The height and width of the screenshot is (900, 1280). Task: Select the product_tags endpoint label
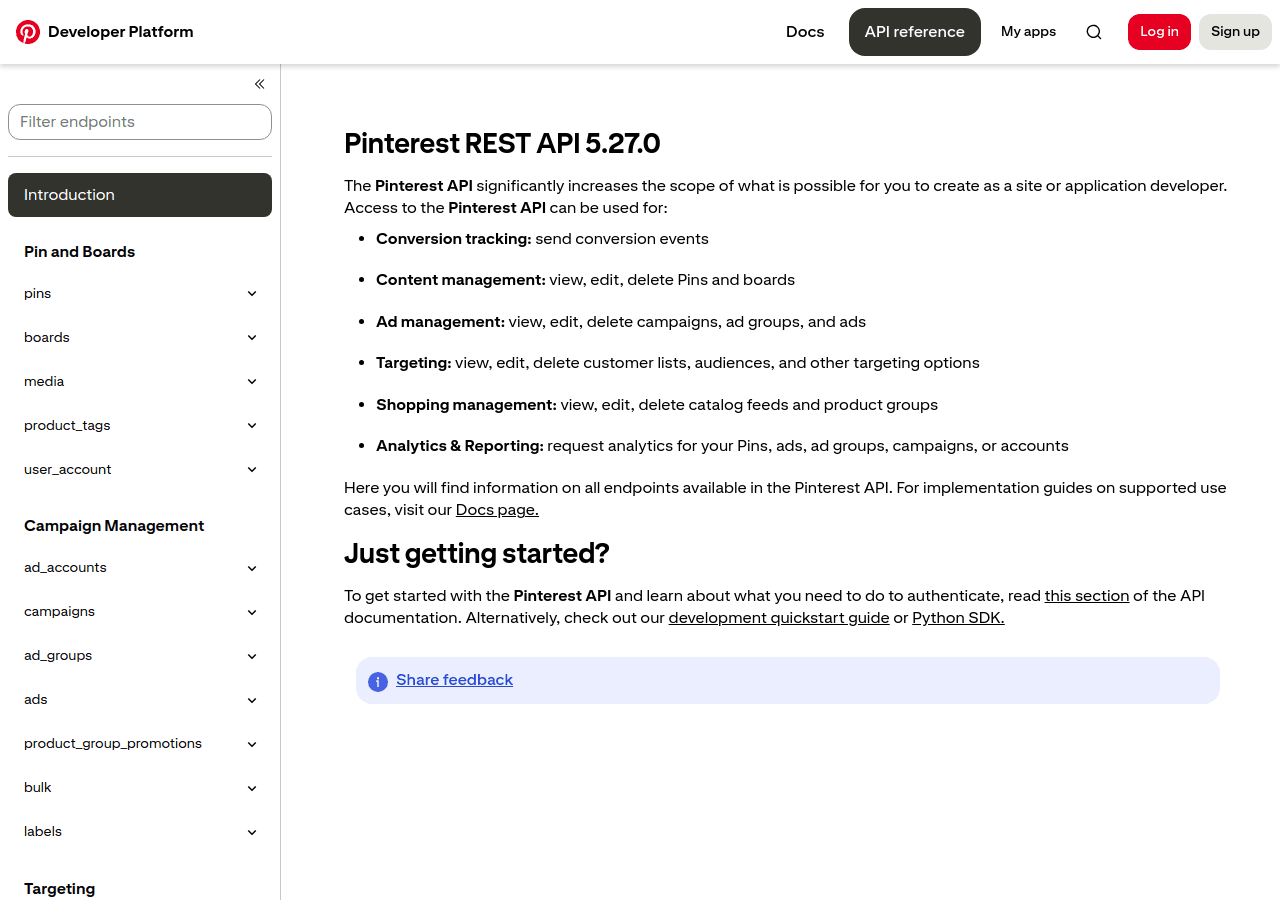[67, 426]
